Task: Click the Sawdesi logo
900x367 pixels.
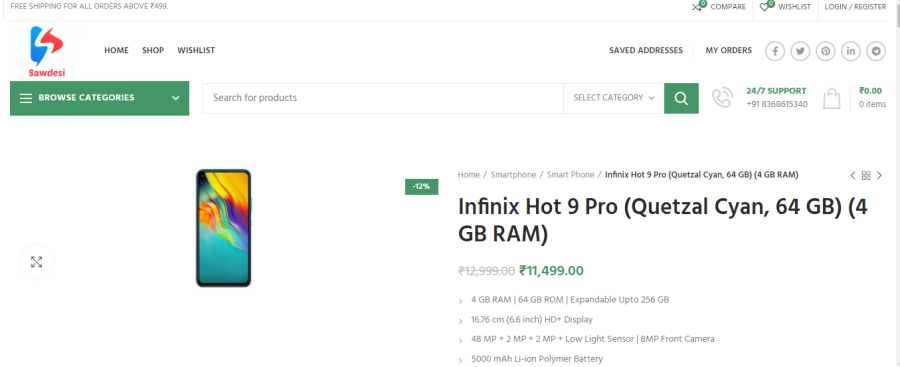Action: point(46,51)
